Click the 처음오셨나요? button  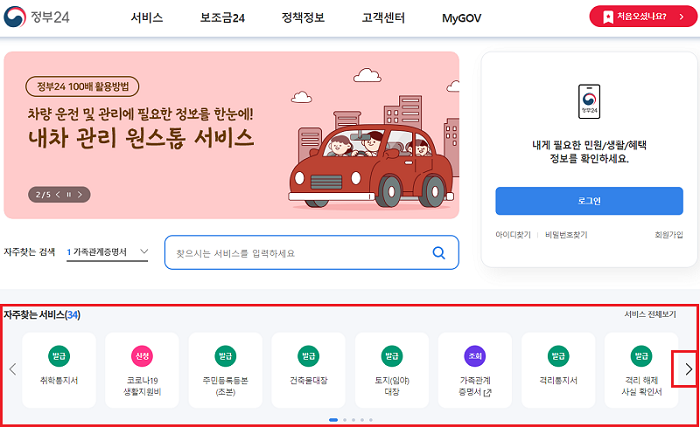coord(643,17)
